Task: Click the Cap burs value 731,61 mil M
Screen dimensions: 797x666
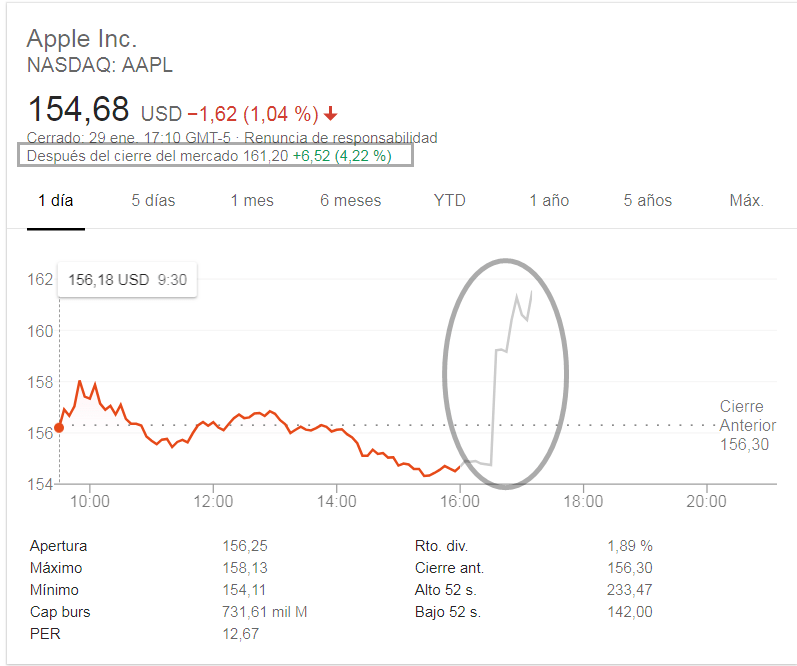Action: pos(265,611)
